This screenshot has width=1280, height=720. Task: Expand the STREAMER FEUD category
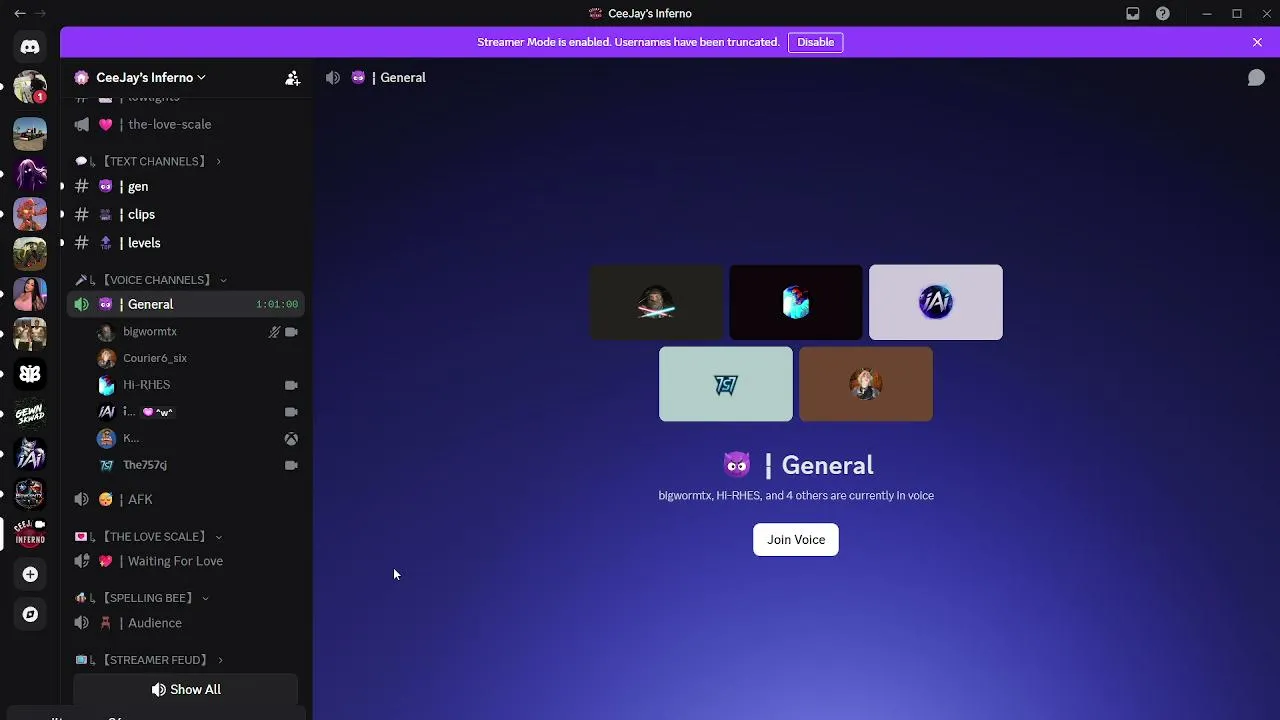pyautogui.click(x=149, y=660)
